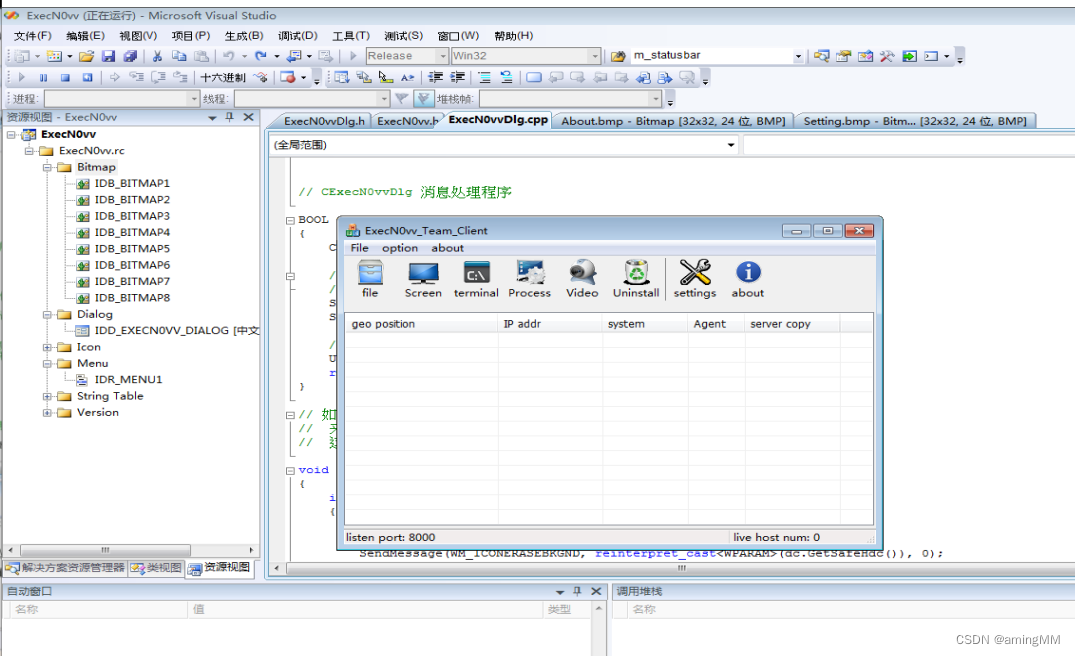Collapse the BOOL function code block
Screen dimensions: 1075x656
[x=291, y=221]
